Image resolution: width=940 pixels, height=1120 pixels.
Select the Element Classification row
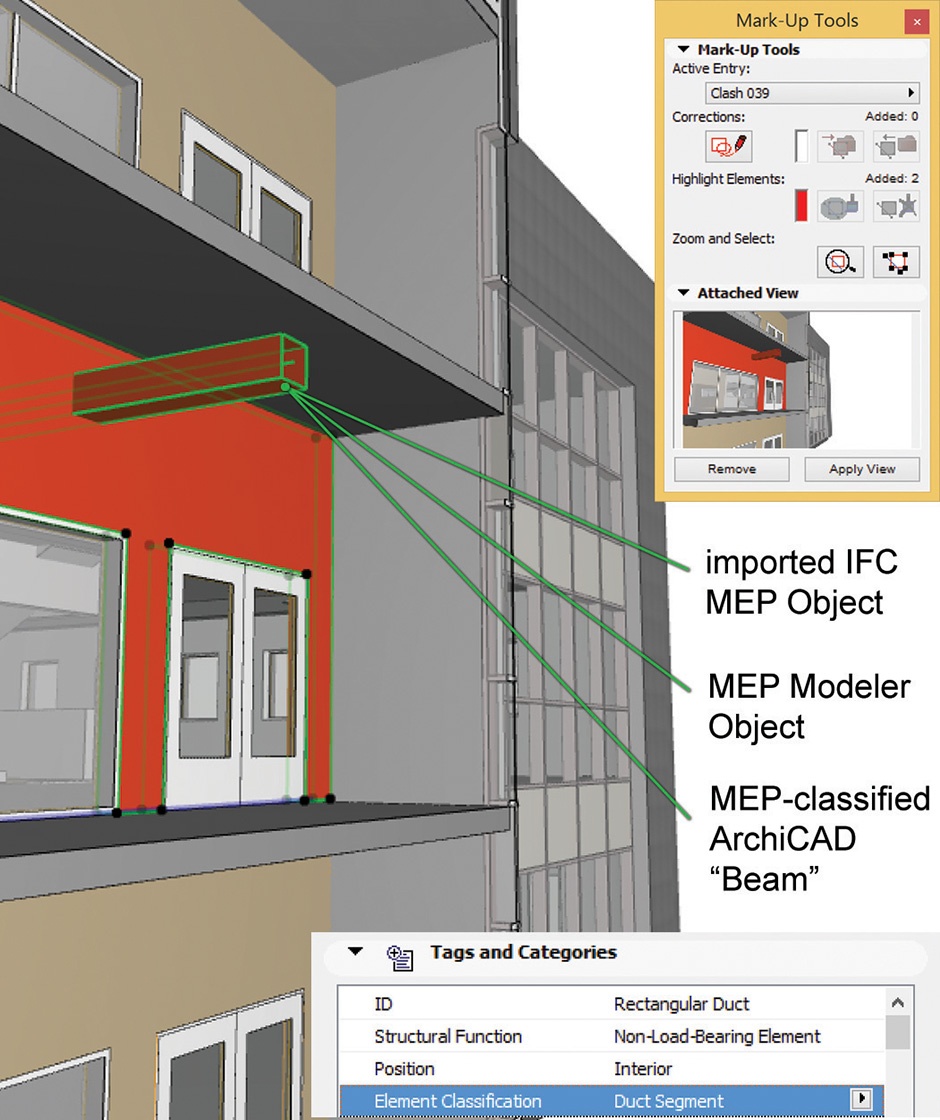tap(611, 1101)
